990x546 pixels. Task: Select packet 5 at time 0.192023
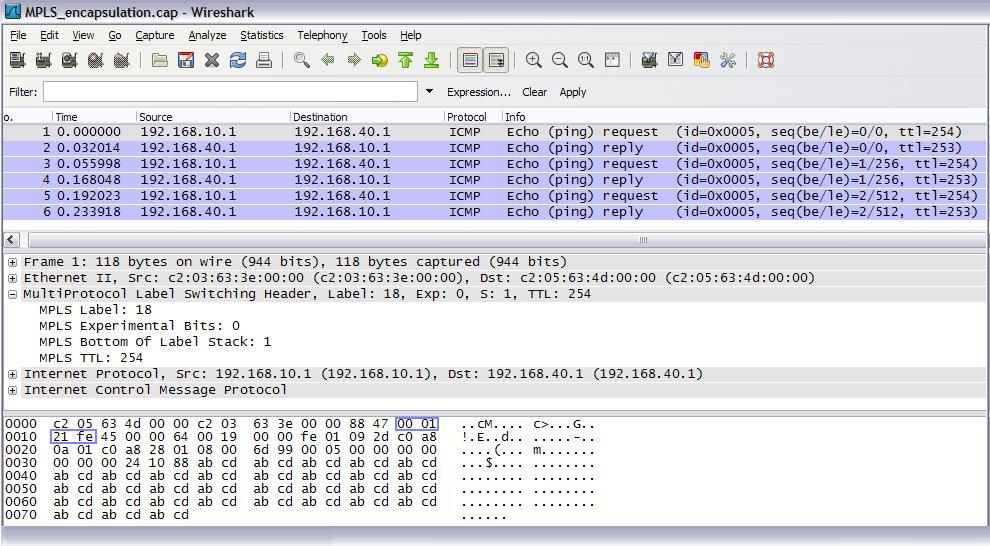pos(494,196)
